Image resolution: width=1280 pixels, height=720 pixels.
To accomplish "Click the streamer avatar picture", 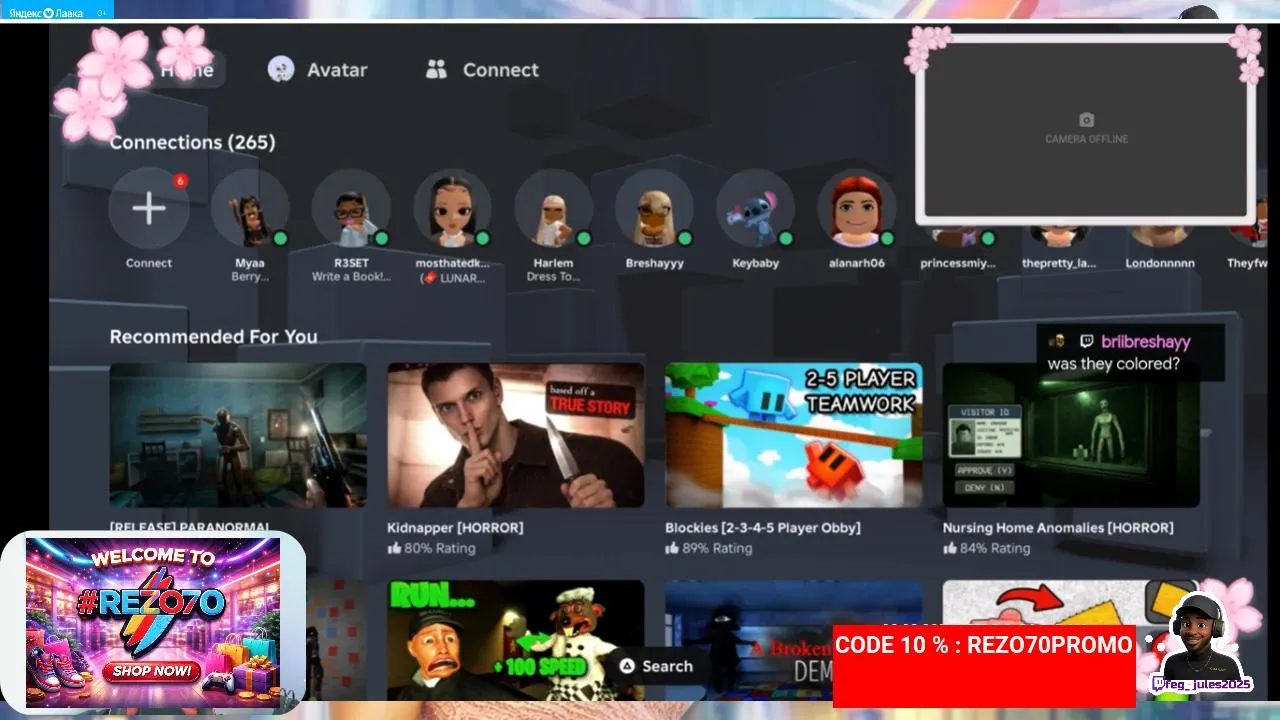I will coord(1197,635).
